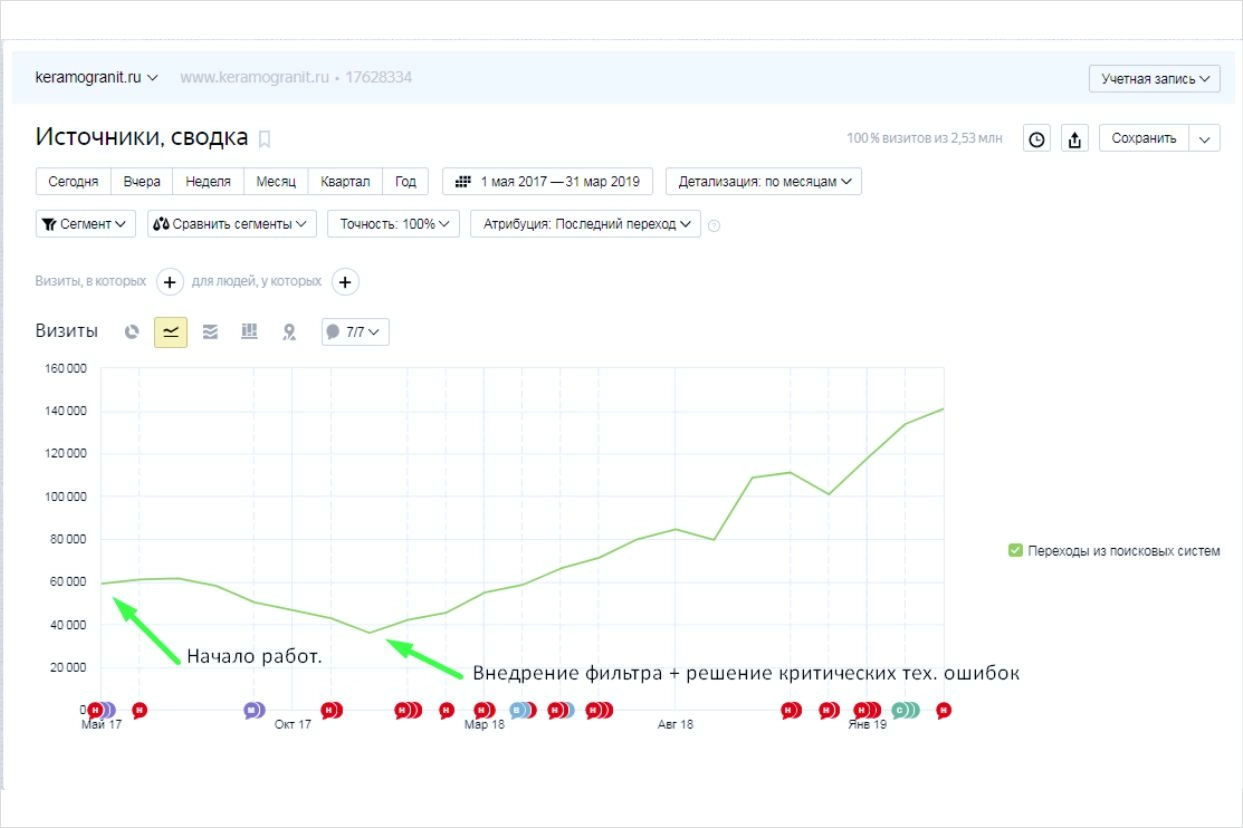Open the map chart view
This screenshot has height=828, width=1243.
pyautogui.click(x=289, y=332)
